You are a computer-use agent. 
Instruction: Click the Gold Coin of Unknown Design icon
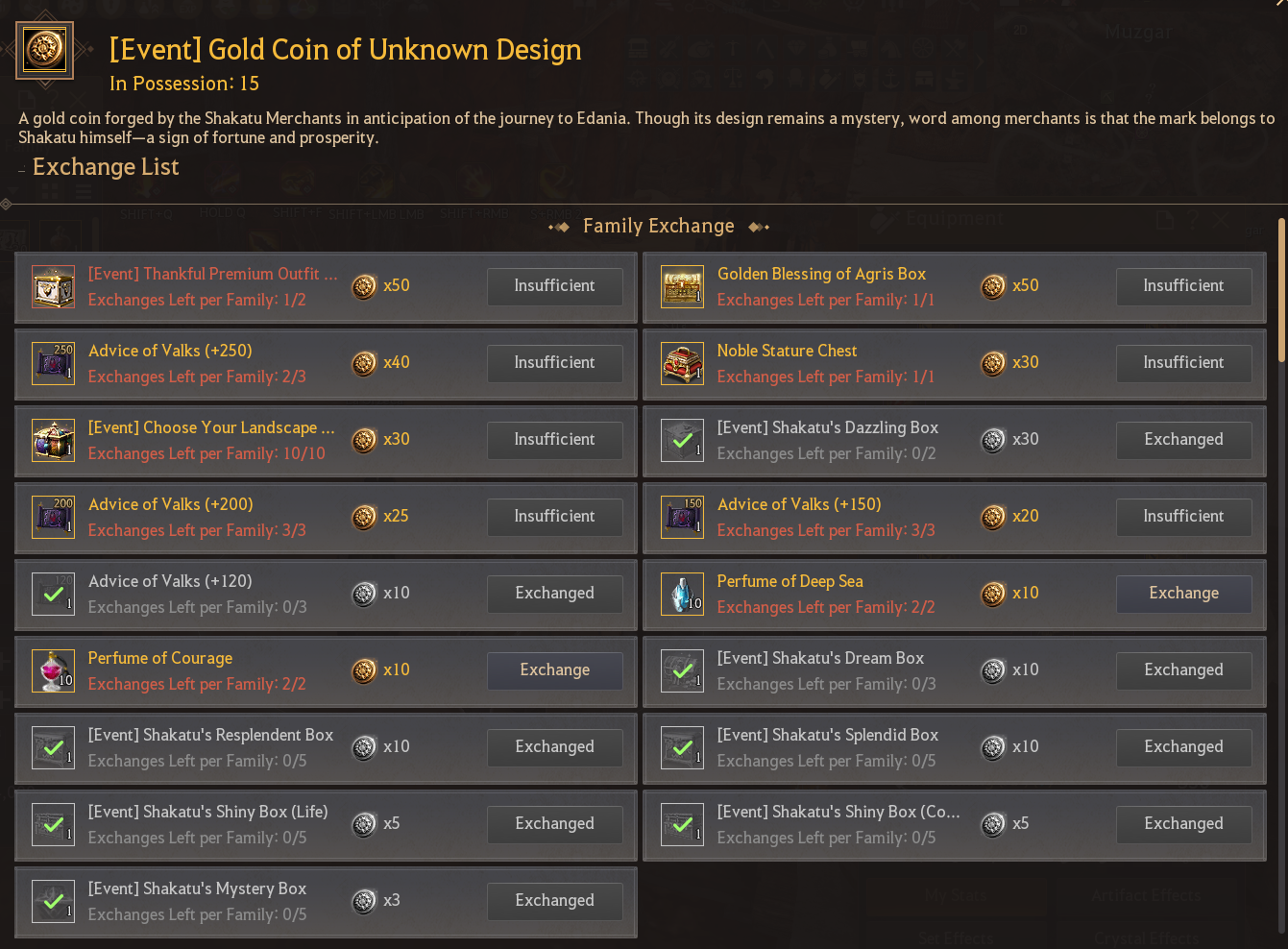44,50
